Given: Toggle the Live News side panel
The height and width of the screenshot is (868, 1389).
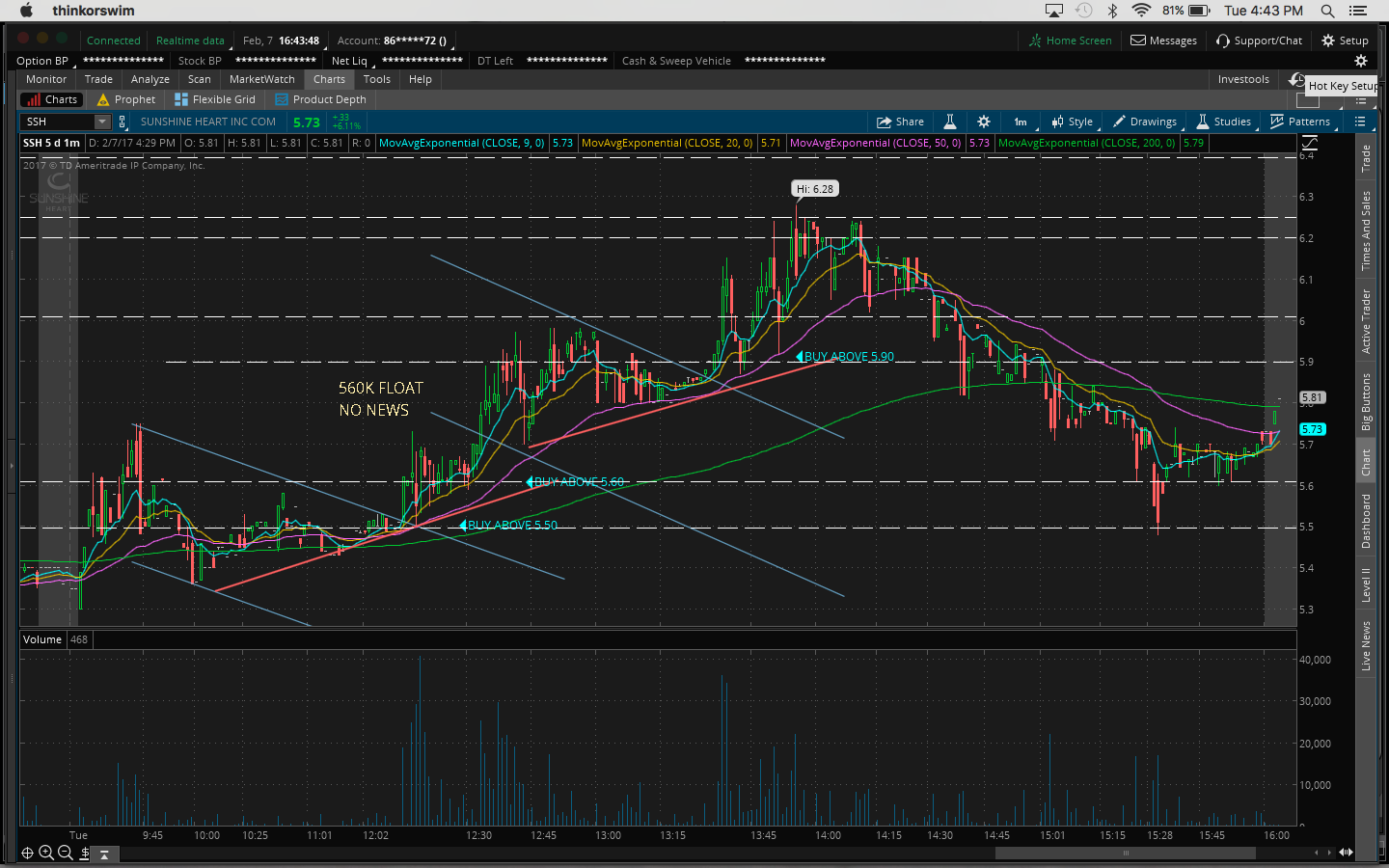Looking at the screenshot, I should pyautogui.click(x=1366, y=646).
